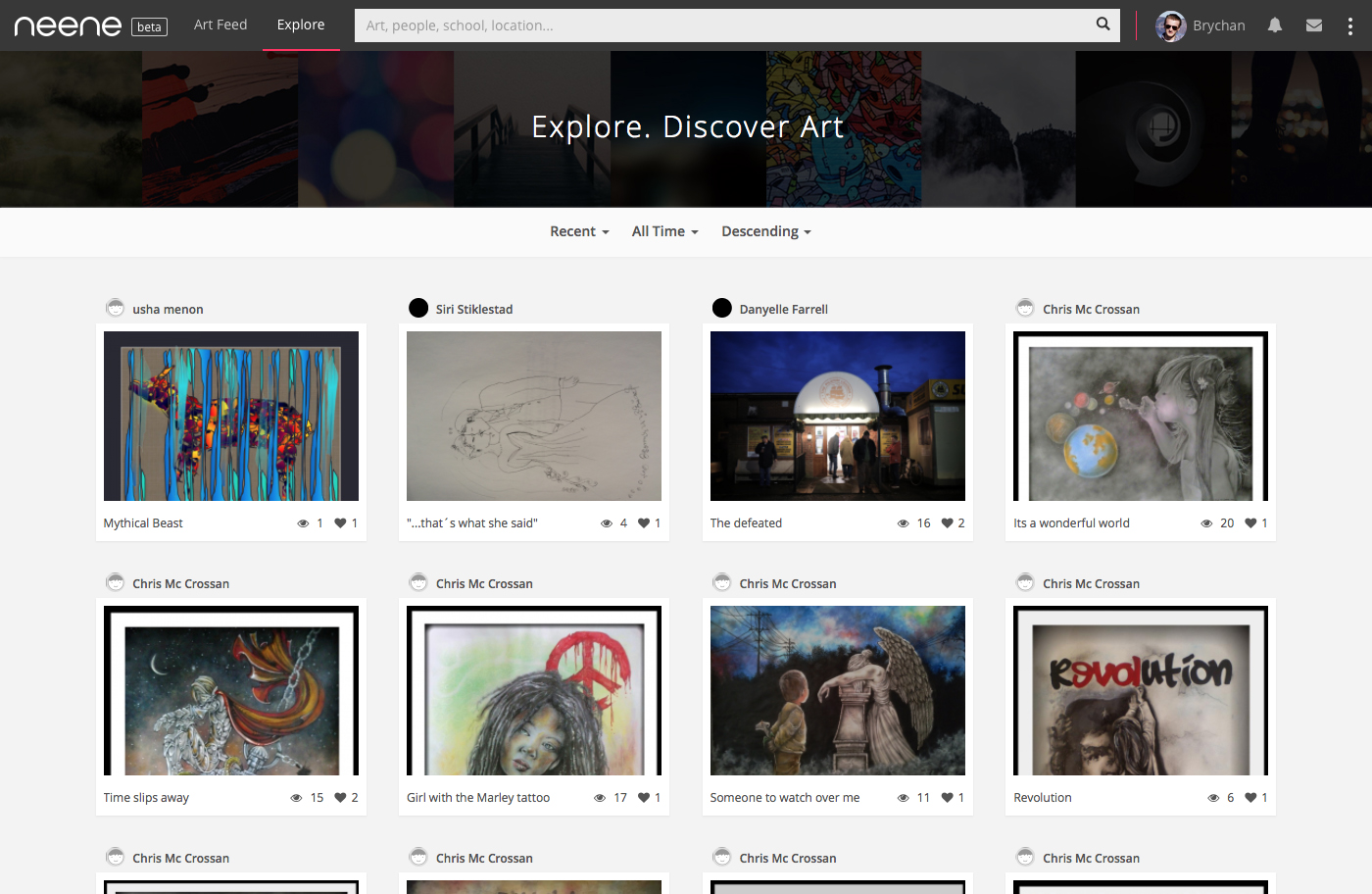
Task: Click the search magnifier icon
Action: [x=1102, y=25]
